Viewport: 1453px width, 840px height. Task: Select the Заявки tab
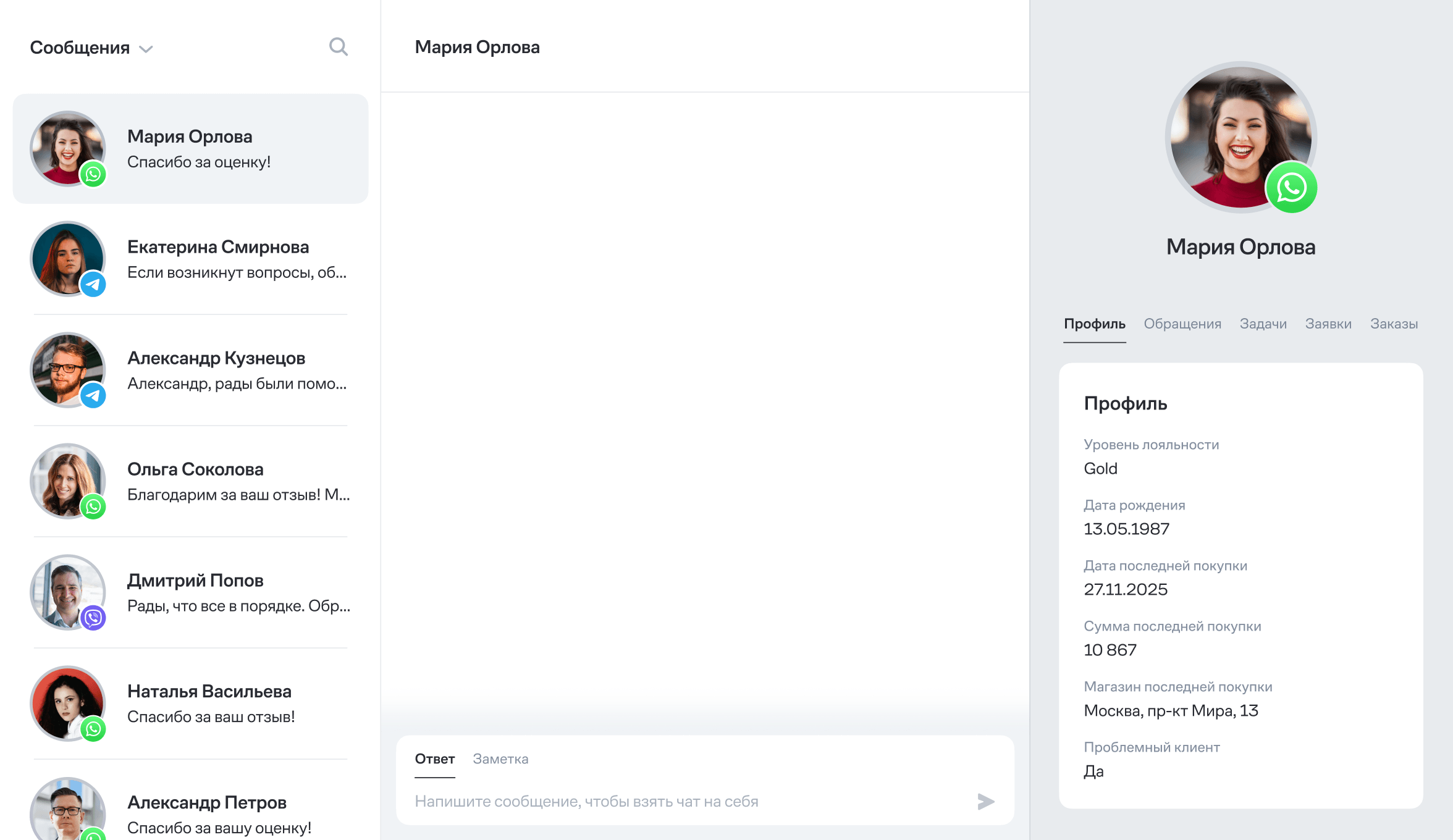(x=1328, y=324)
